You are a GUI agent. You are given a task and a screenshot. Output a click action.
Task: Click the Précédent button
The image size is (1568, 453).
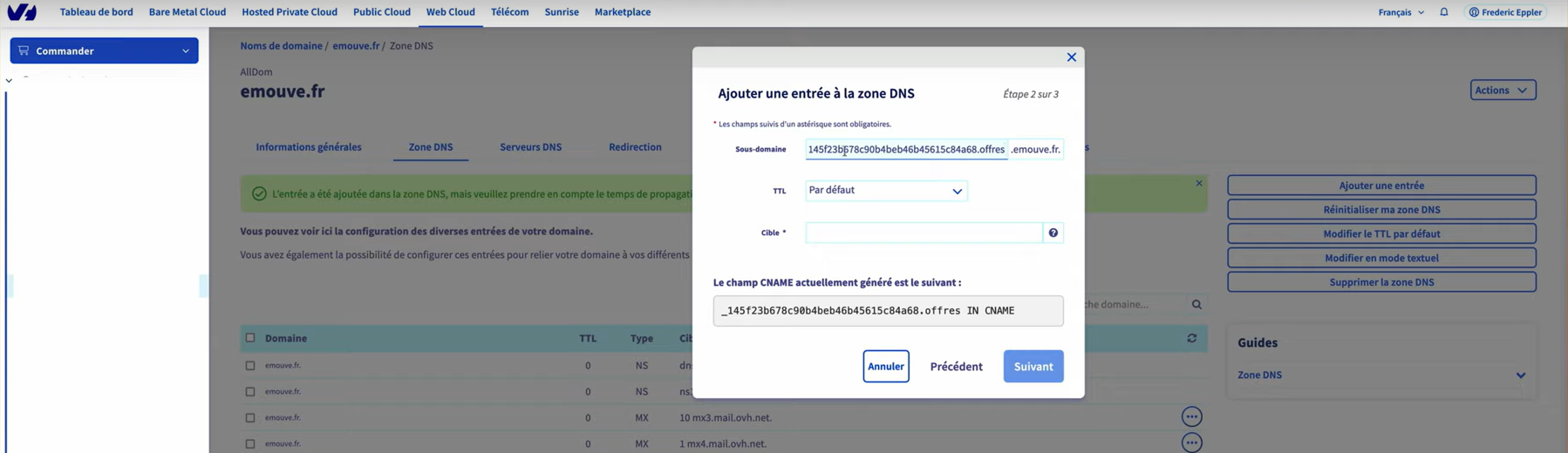(956, 367)
